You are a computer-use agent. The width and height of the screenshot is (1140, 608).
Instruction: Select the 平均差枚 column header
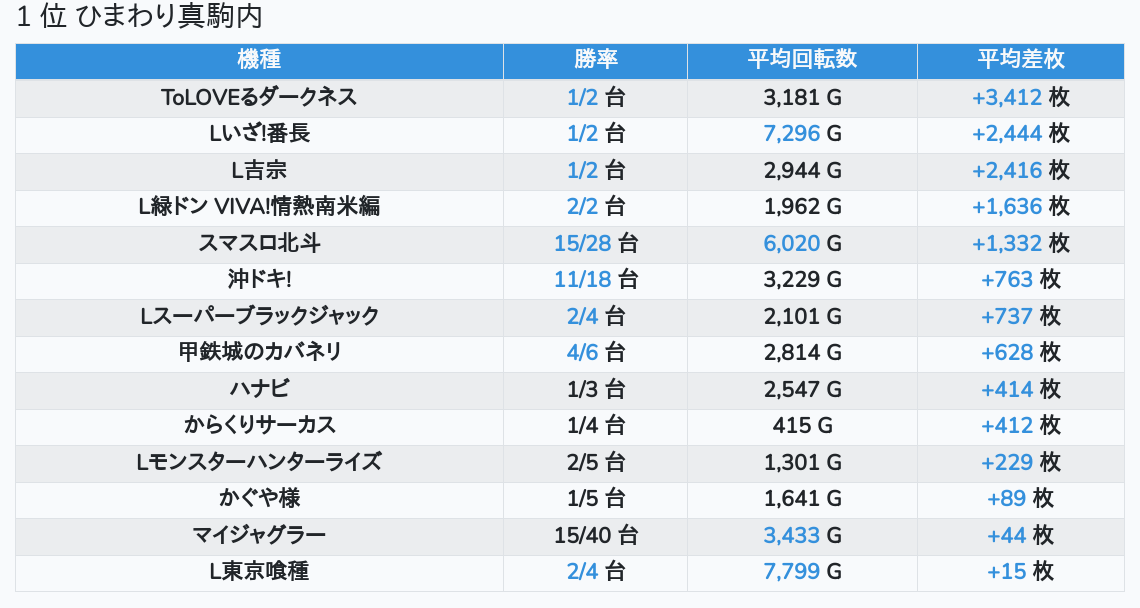1021,60
